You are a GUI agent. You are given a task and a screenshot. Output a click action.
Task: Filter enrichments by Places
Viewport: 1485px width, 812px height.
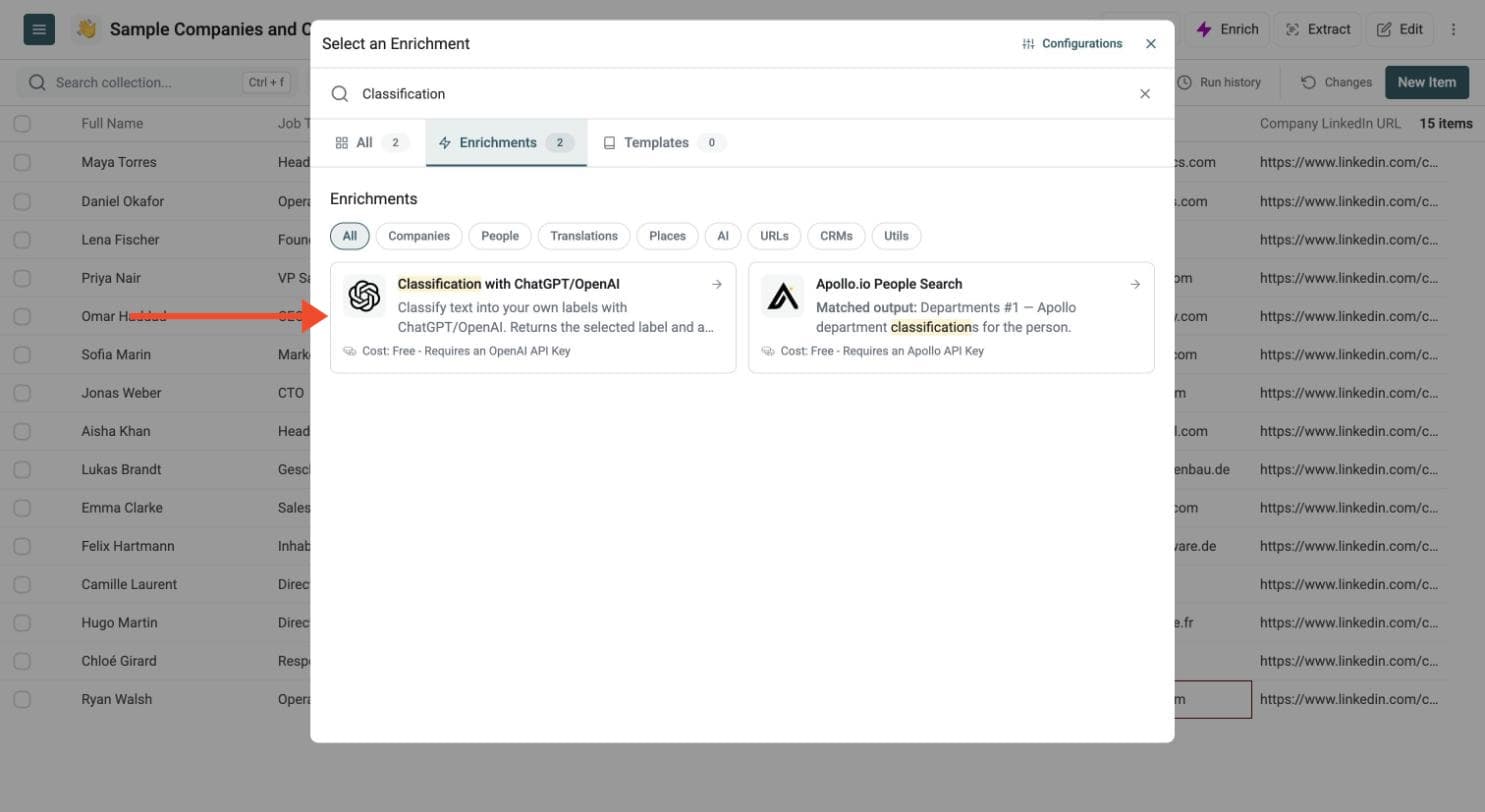667,236
